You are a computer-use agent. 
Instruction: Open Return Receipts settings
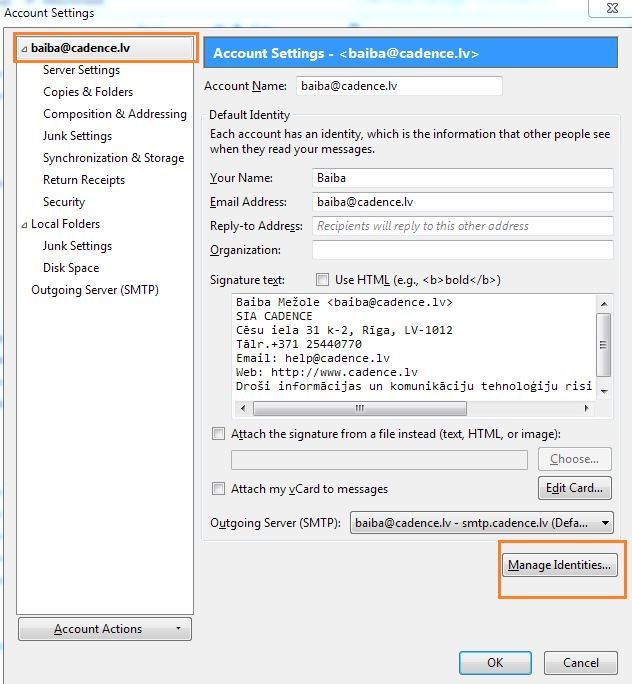click(x=84, y=180)
